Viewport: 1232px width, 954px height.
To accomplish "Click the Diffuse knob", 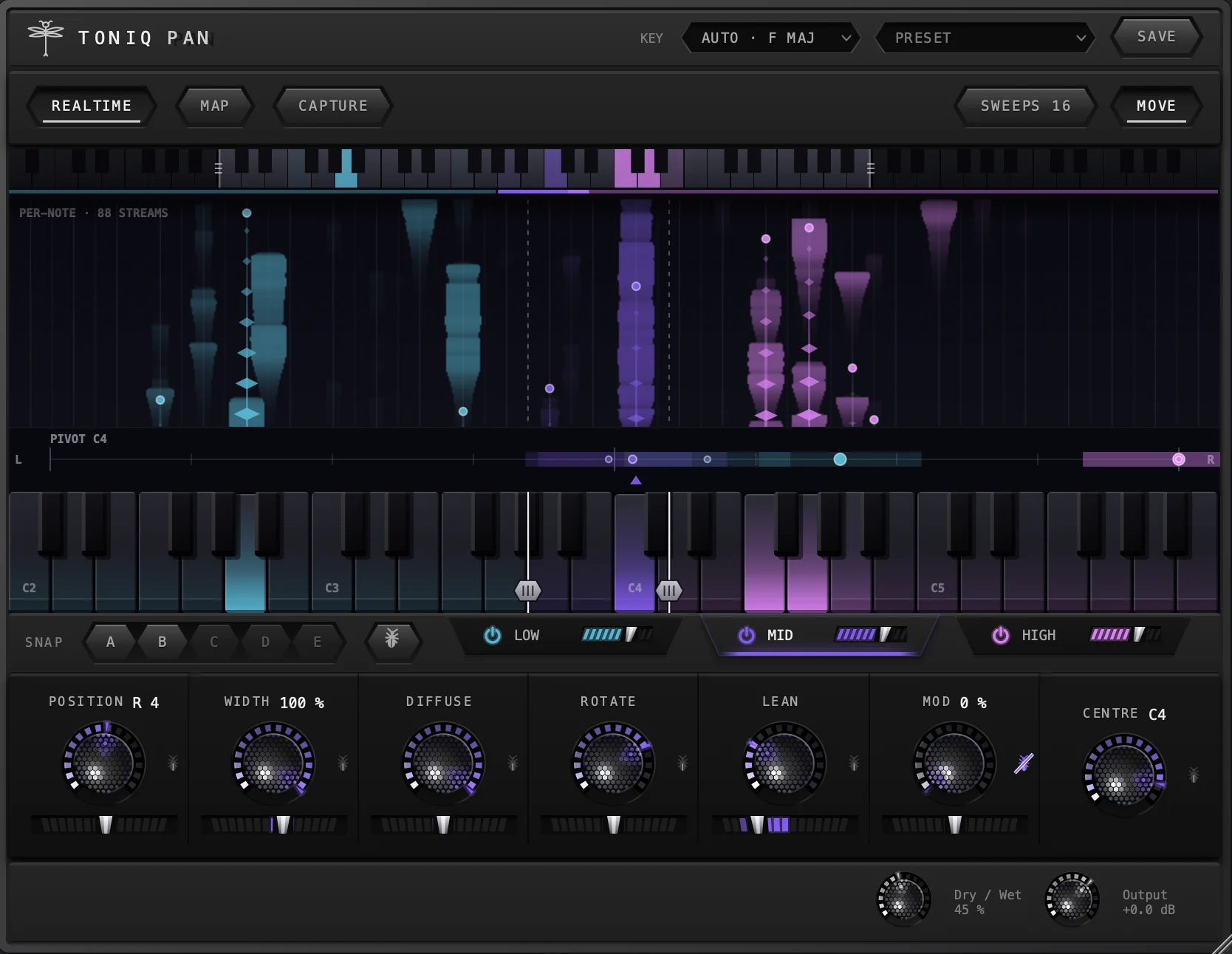I will click(x=444, y=763).
